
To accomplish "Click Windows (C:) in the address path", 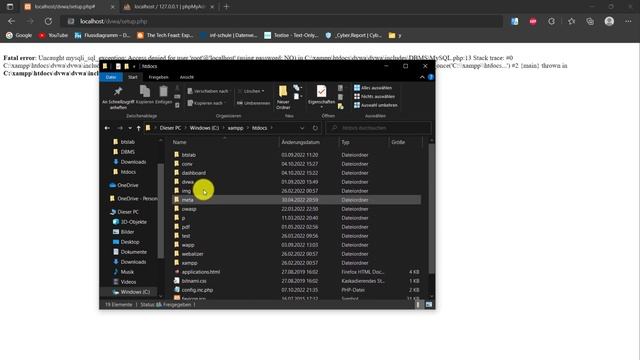I will 204,128.
